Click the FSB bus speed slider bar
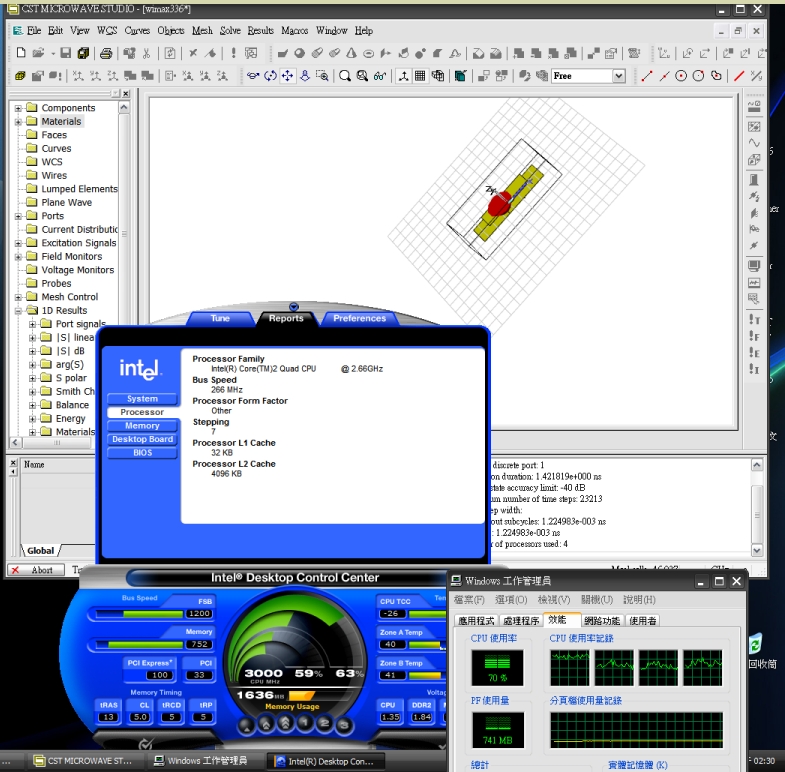The image size is (785, 772). pos(140,614)
